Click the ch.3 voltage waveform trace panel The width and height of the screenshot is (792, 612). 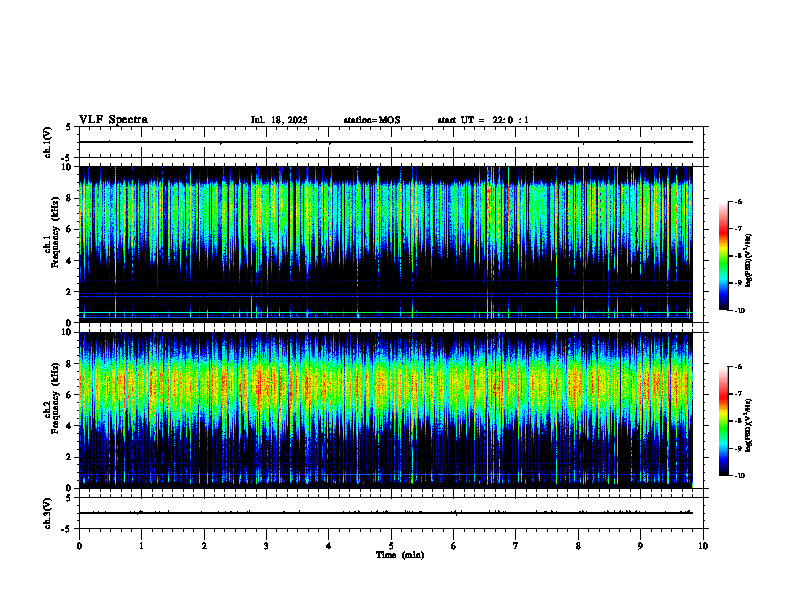(391, 513)
